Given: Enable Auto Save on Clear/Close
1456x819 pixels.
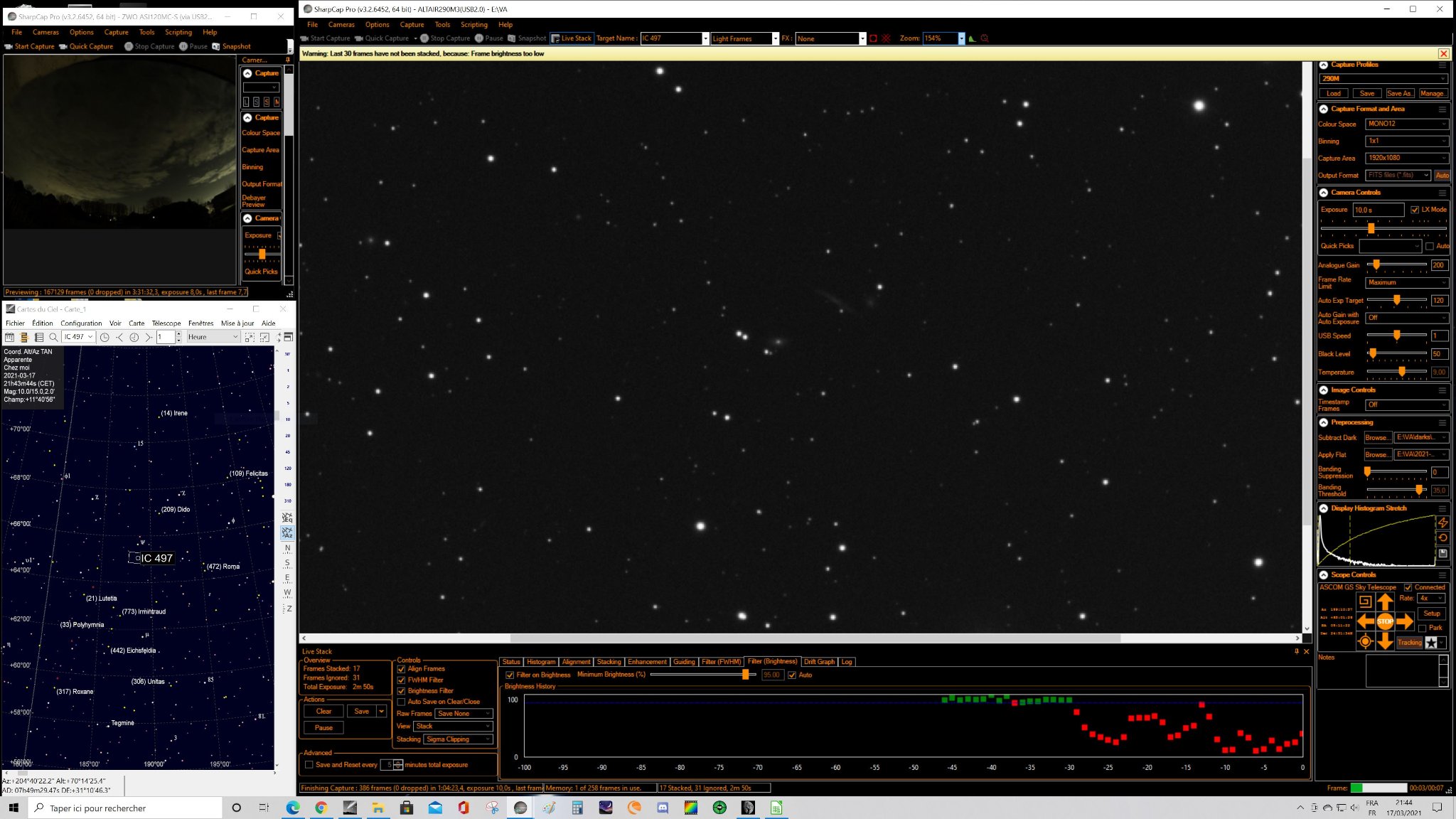Looking at the screenshot, I should (x=401, y=702).
